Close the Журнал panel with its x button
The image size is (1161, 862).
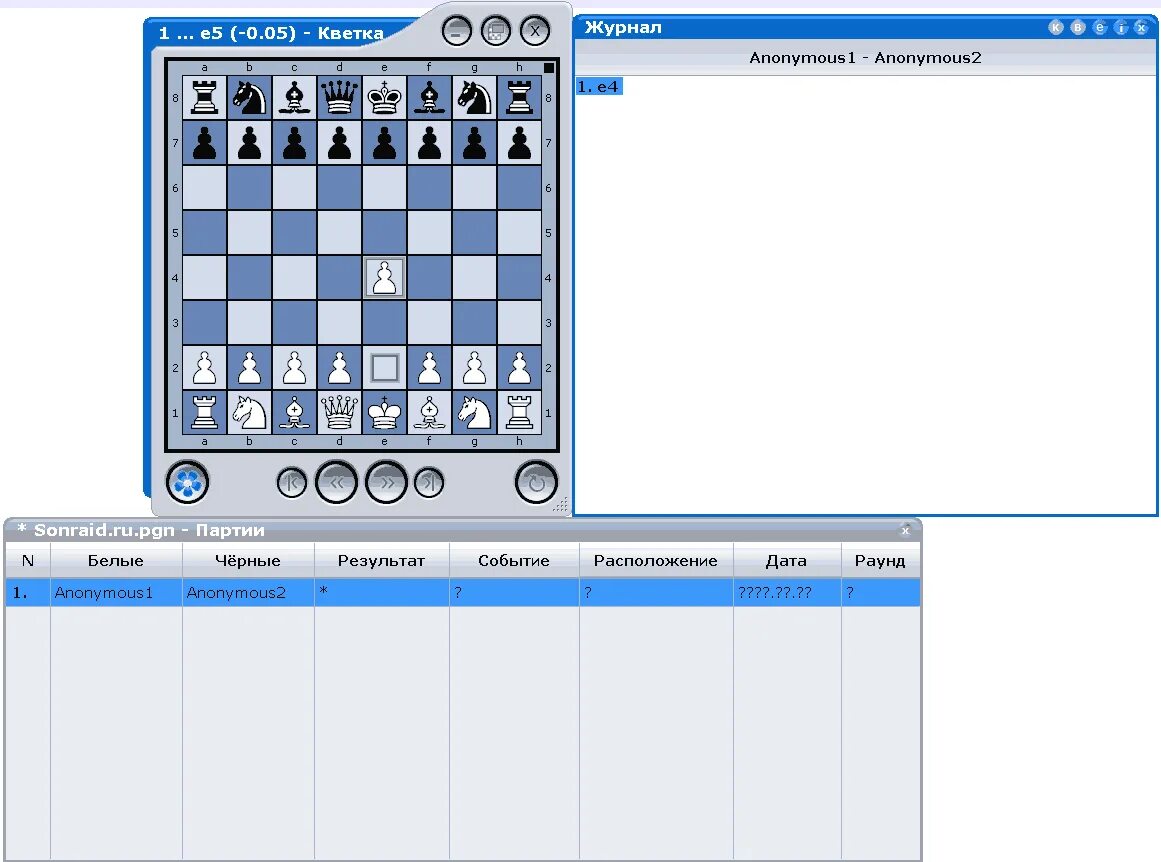coord(1142,27)
